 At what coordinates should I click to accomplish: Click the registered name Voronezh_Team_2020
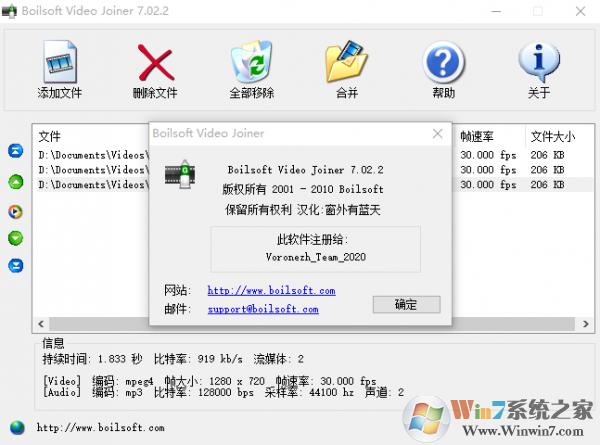[x=316, y=257]
